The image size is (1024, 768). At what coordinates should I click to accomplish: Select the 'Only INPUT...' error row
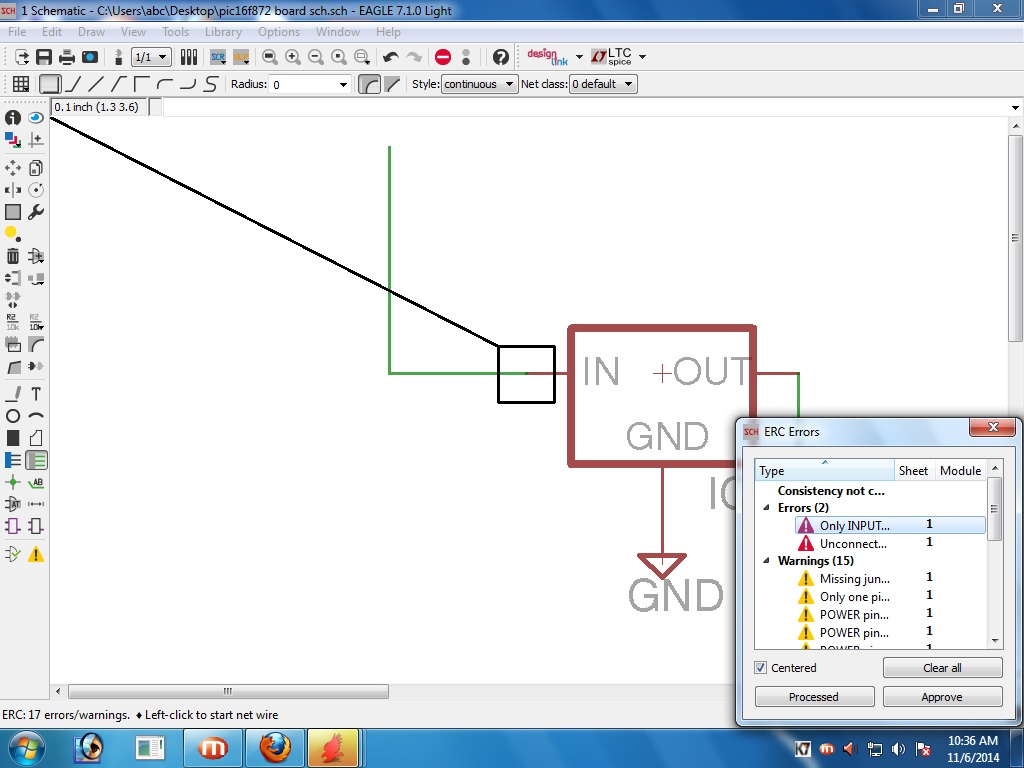coord(889,525)
